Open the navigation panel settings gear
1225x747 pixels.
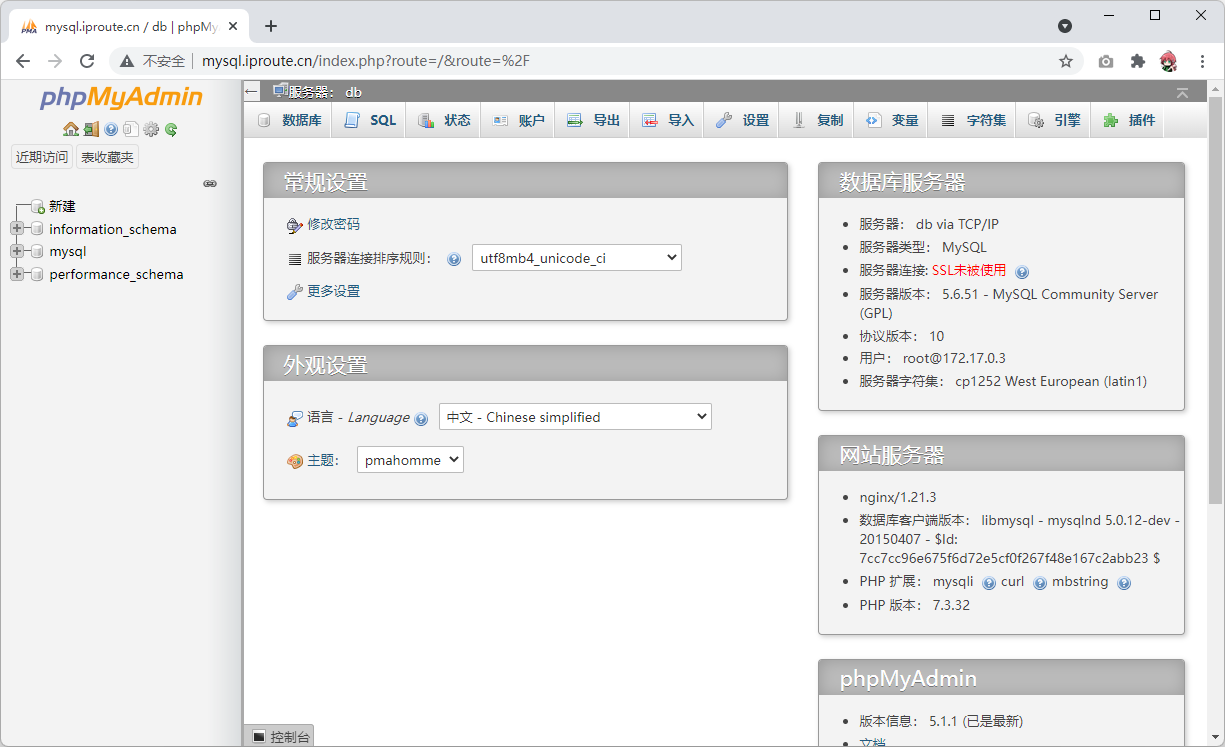coord(151,129)
